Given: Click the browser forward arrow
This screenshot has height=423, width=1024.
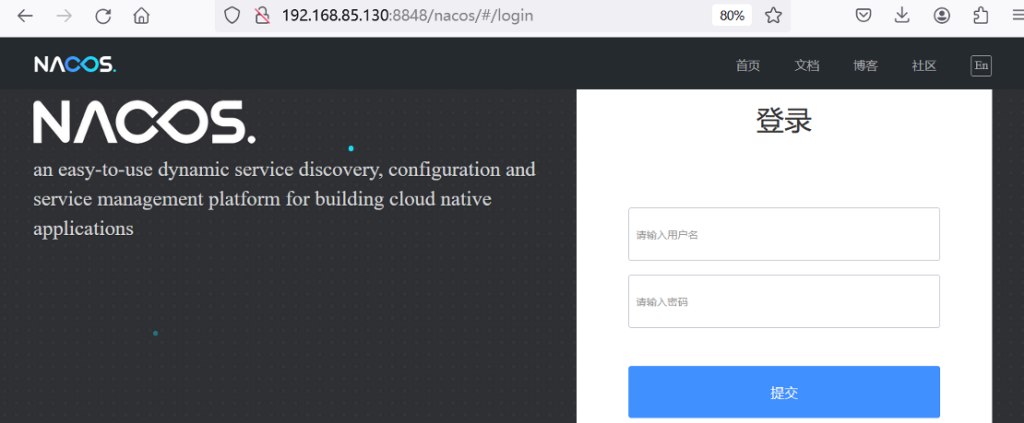Looking at the screenshot, I should pos(64,16).
